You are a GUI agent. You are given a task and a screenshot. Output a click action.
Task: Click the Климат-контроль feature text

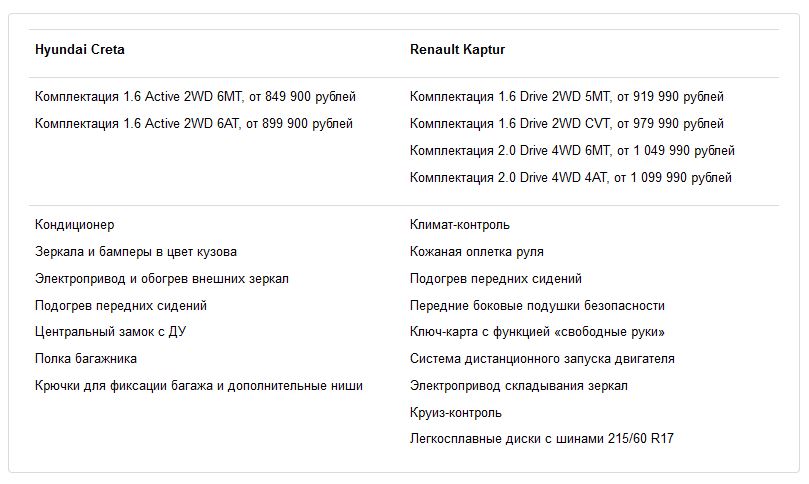coord(460,225)
